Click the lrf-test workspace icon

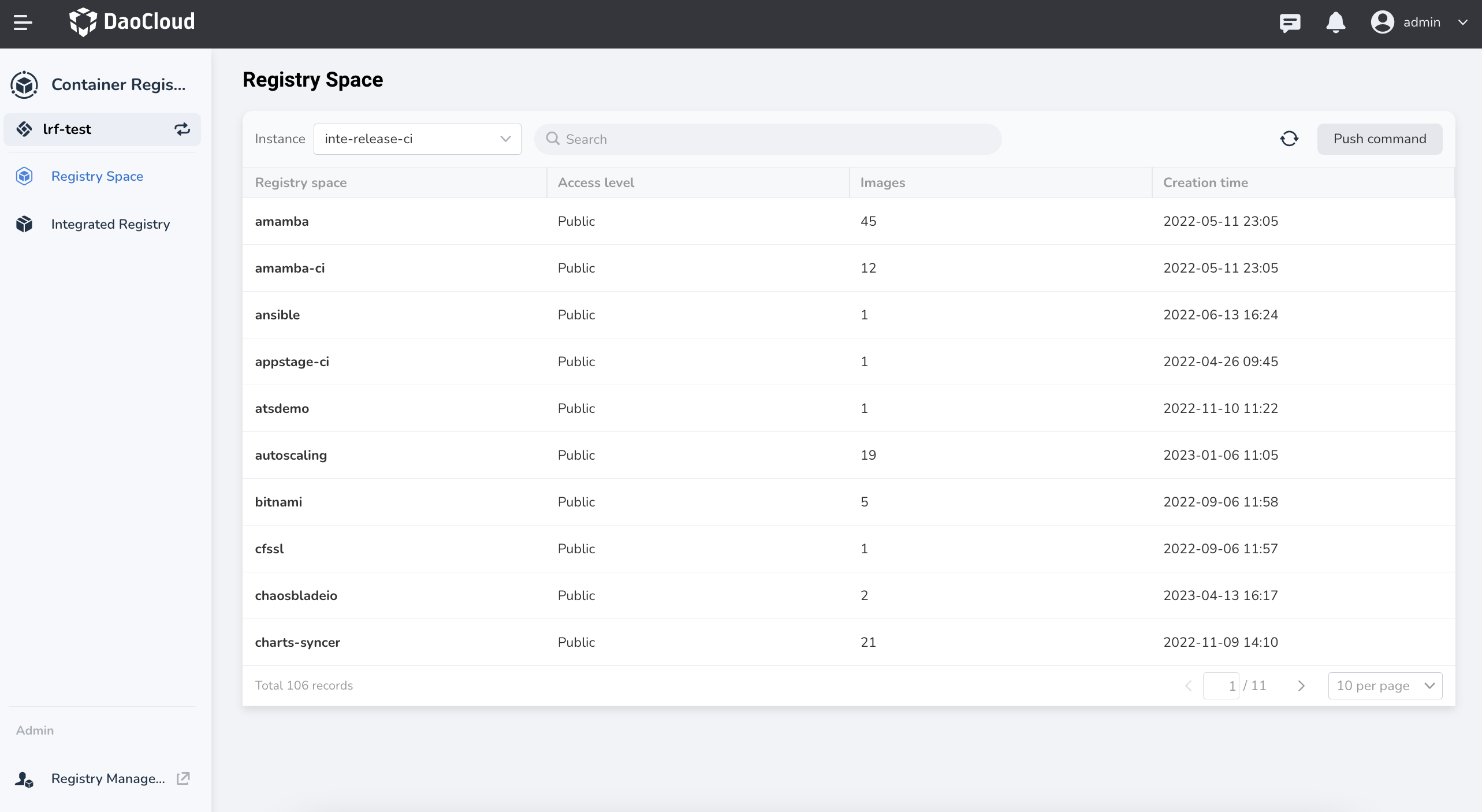click(24, 129)
